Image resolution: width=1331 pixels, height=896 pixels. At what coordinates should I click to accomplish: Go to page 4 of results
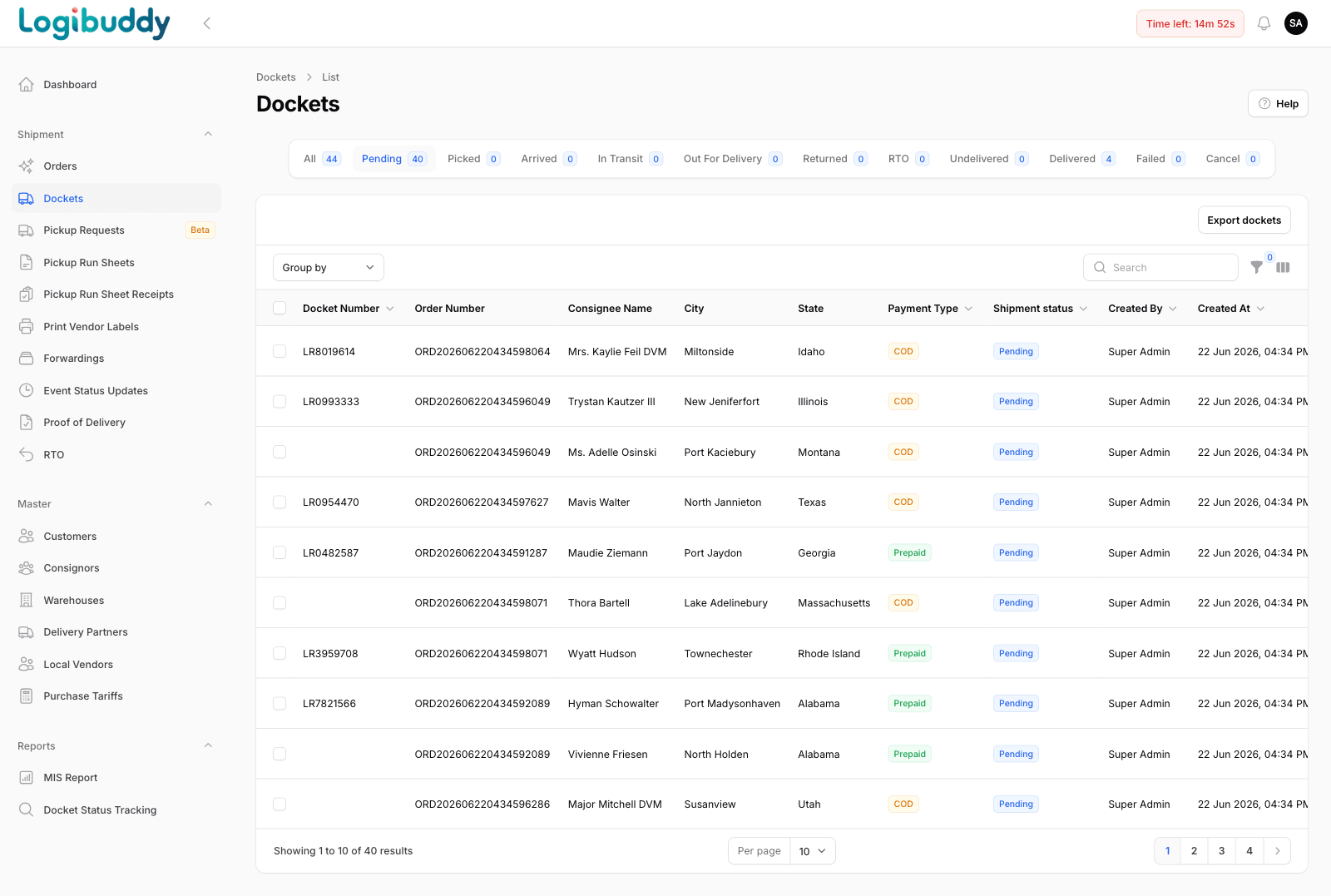point(1249,851)
